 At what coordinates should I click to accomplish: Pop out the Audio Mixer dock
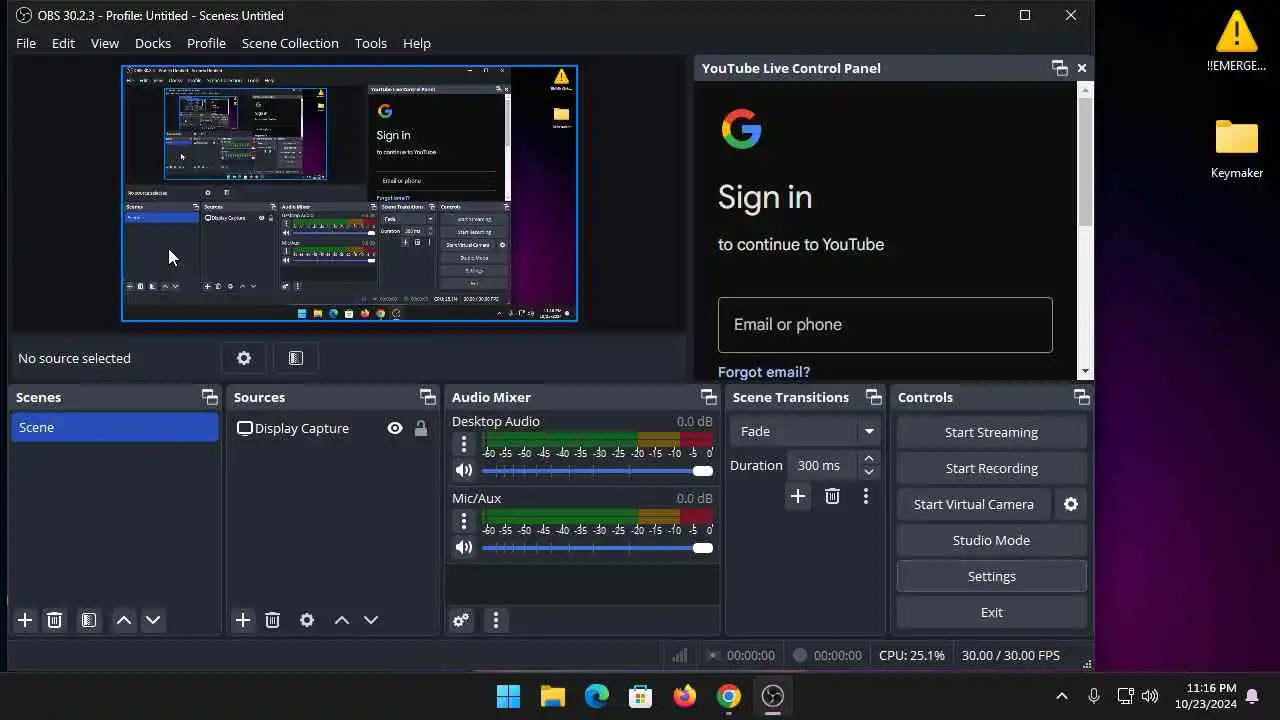pyautogui.click(x=708, y=397)
